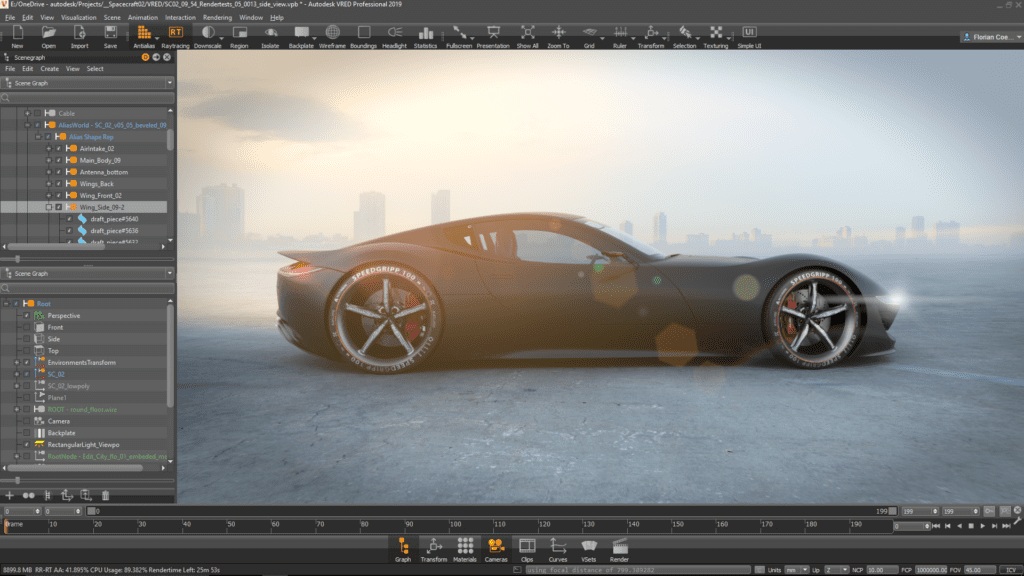This screenshot has height=576, width=1024.
Task: Expand the Wings_Back tree node
Action: [x=48, y=184]
